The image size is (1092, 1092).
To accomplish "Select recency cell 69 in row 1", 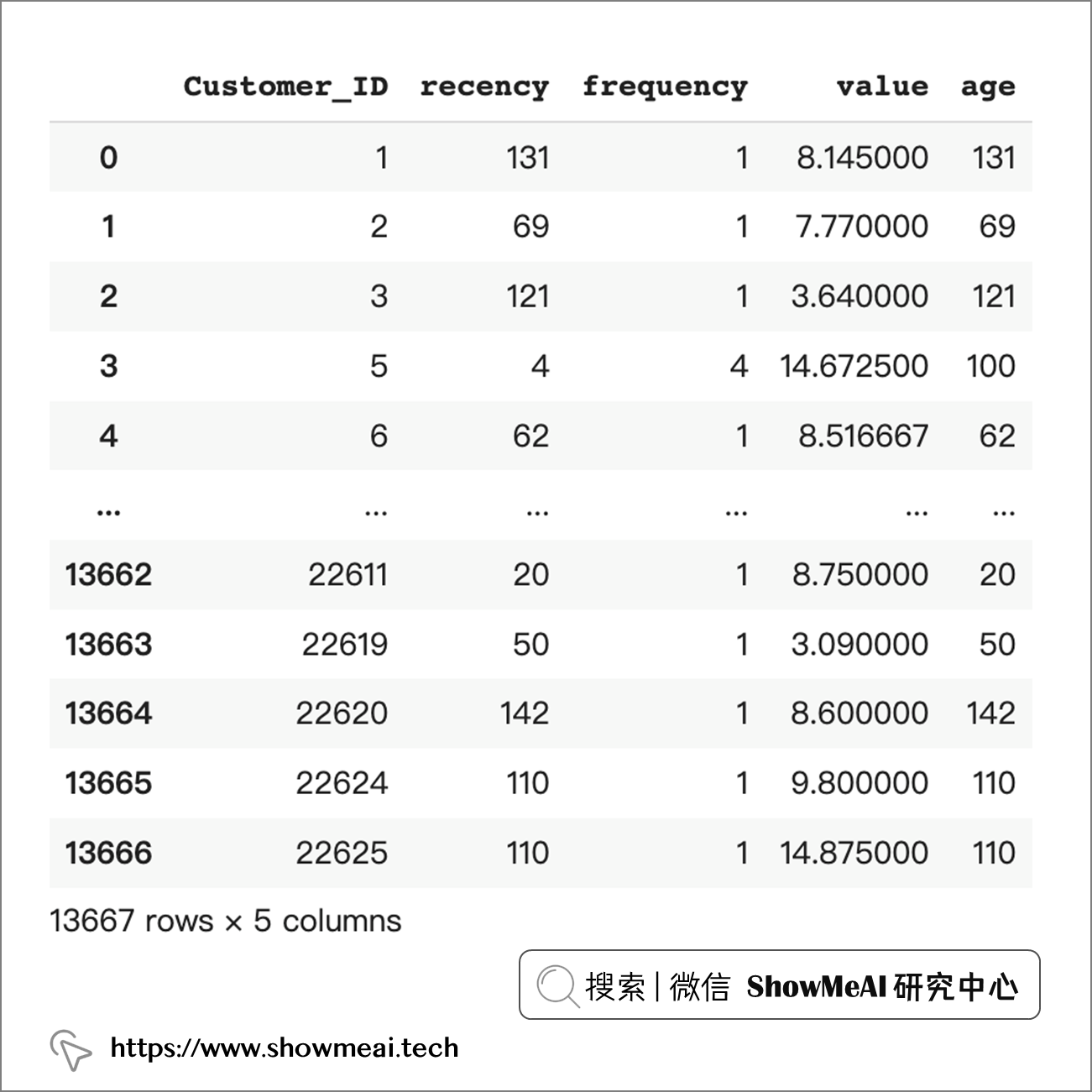I will (530, 227).
